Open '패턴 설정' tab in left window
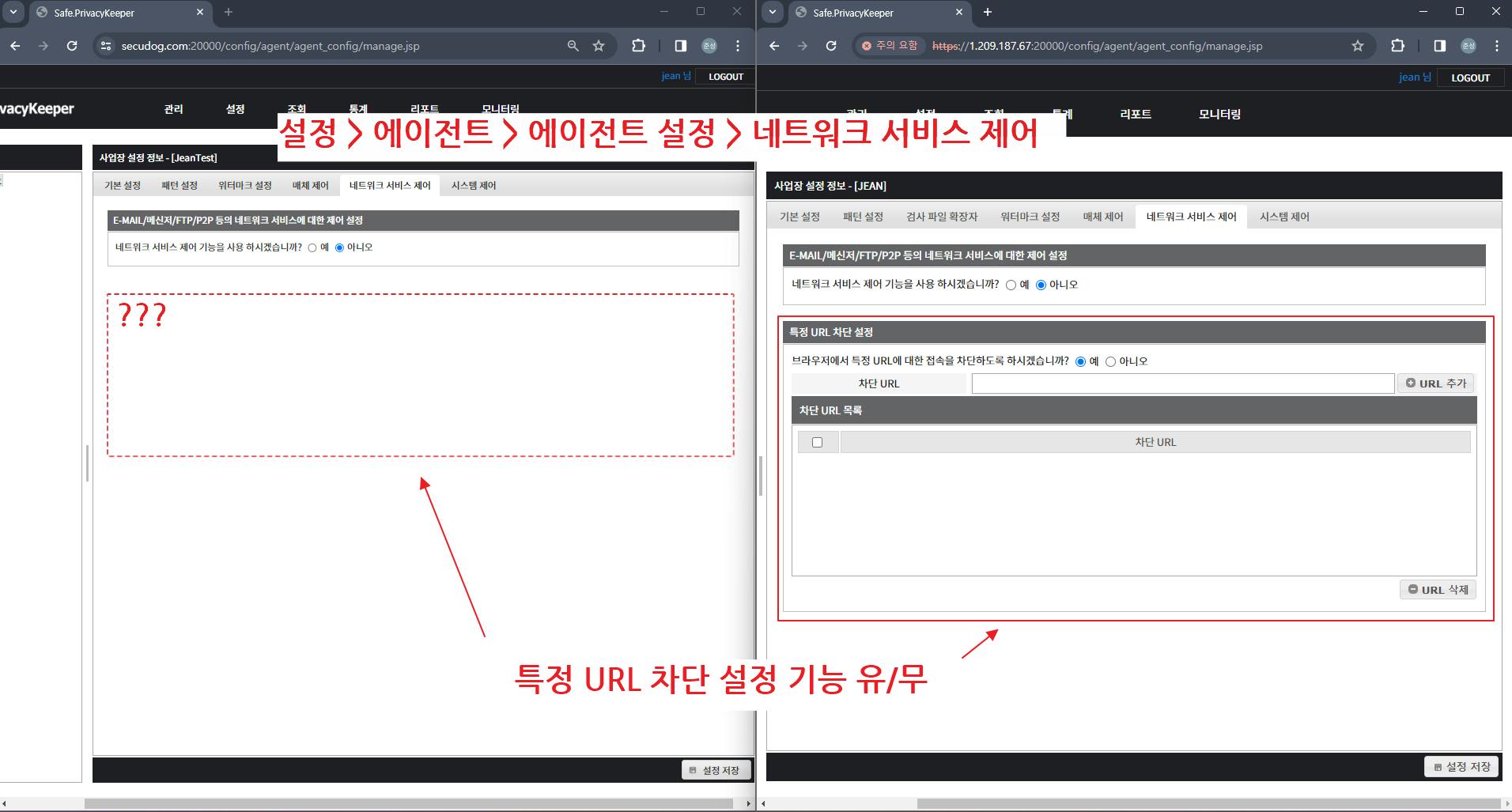Screen dimensions: 1512x812 point(180,185)
